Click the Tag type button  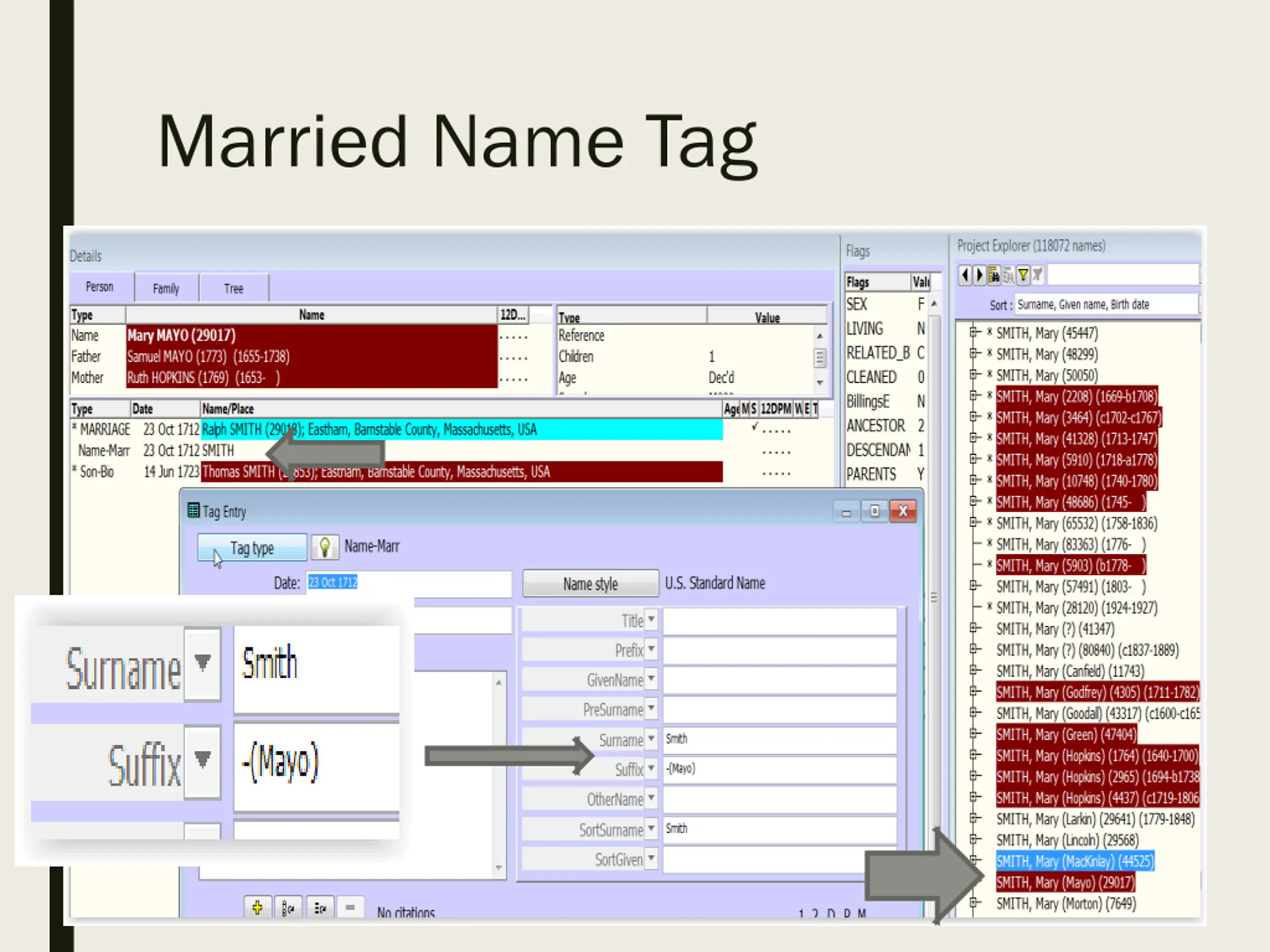click(x=252, y=547)
